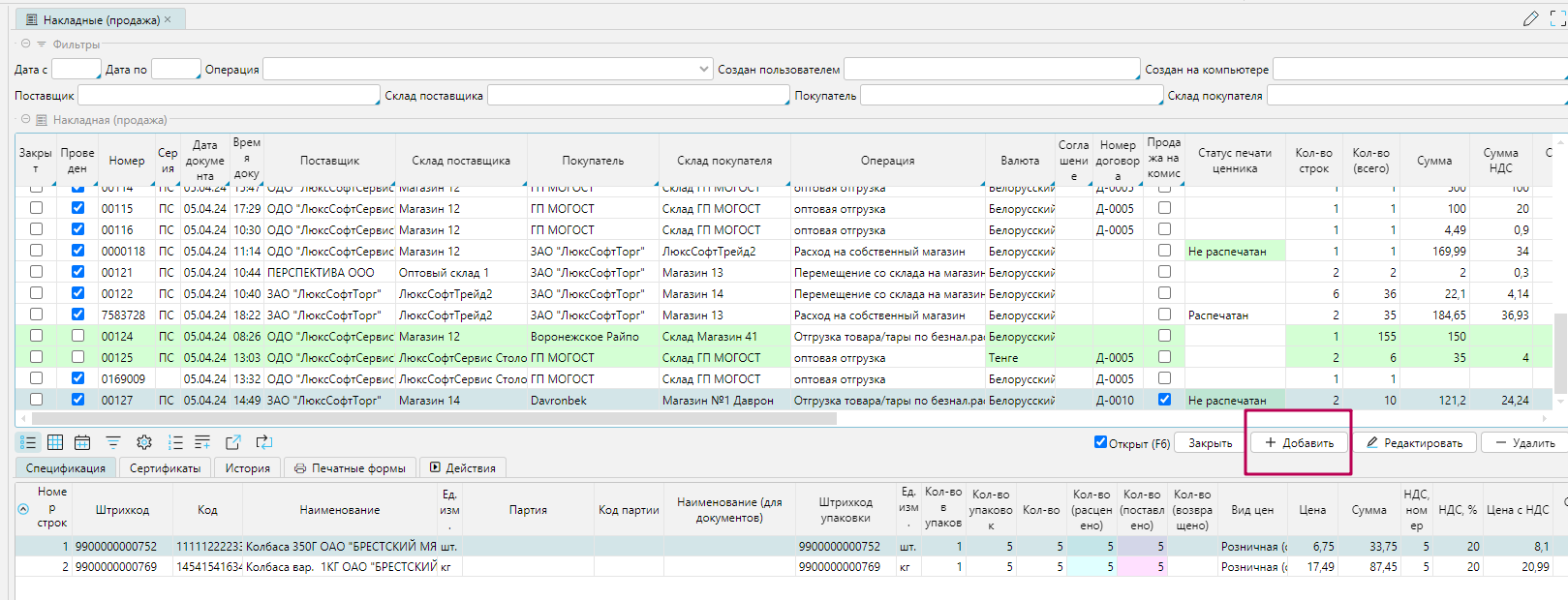Switch to table grid view icon
The height and width of the screenshot is (600, 1568).
pos(55,442)
